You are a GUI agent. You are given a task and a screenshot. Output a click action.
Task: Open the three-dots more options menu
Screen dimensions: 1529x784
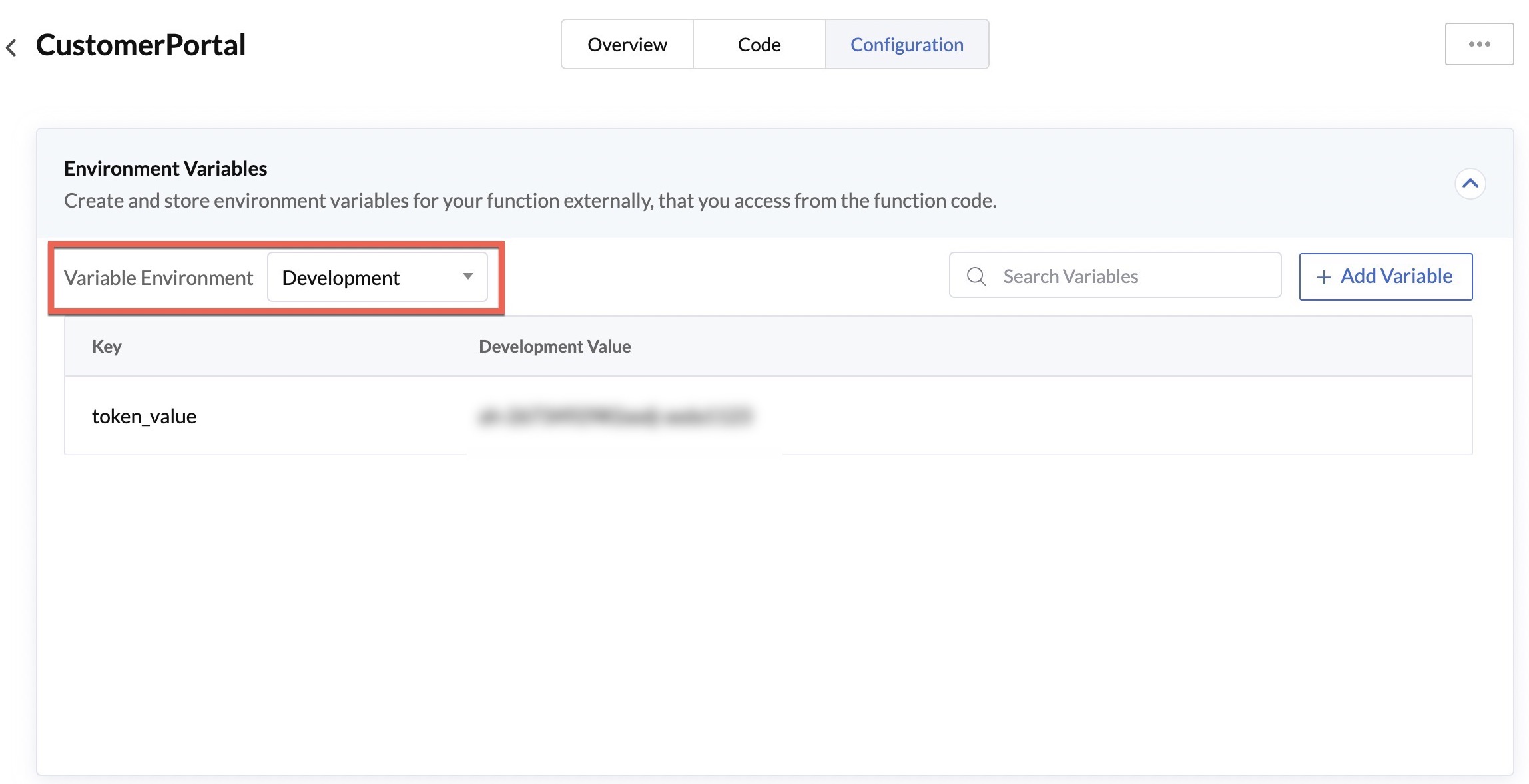(x=1478, y=44)
